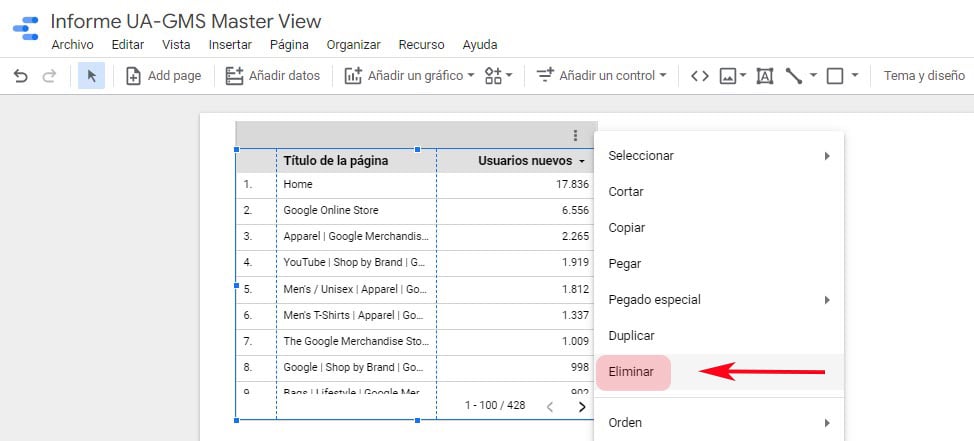
Task: Click the Redo arrow icon
Action: pyautogui.click(x=49, y=76)
